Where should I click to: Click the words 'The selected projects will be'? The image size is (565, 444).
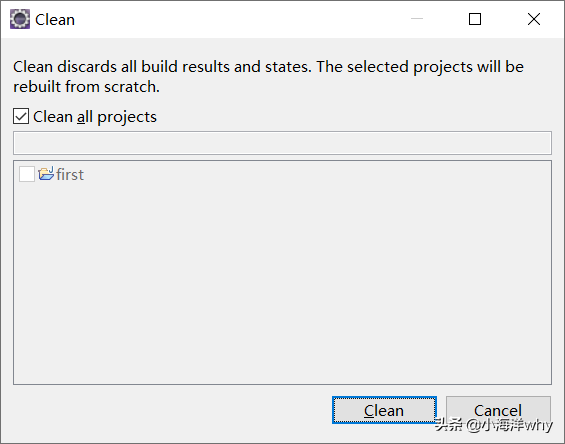[x=420, y=67]
